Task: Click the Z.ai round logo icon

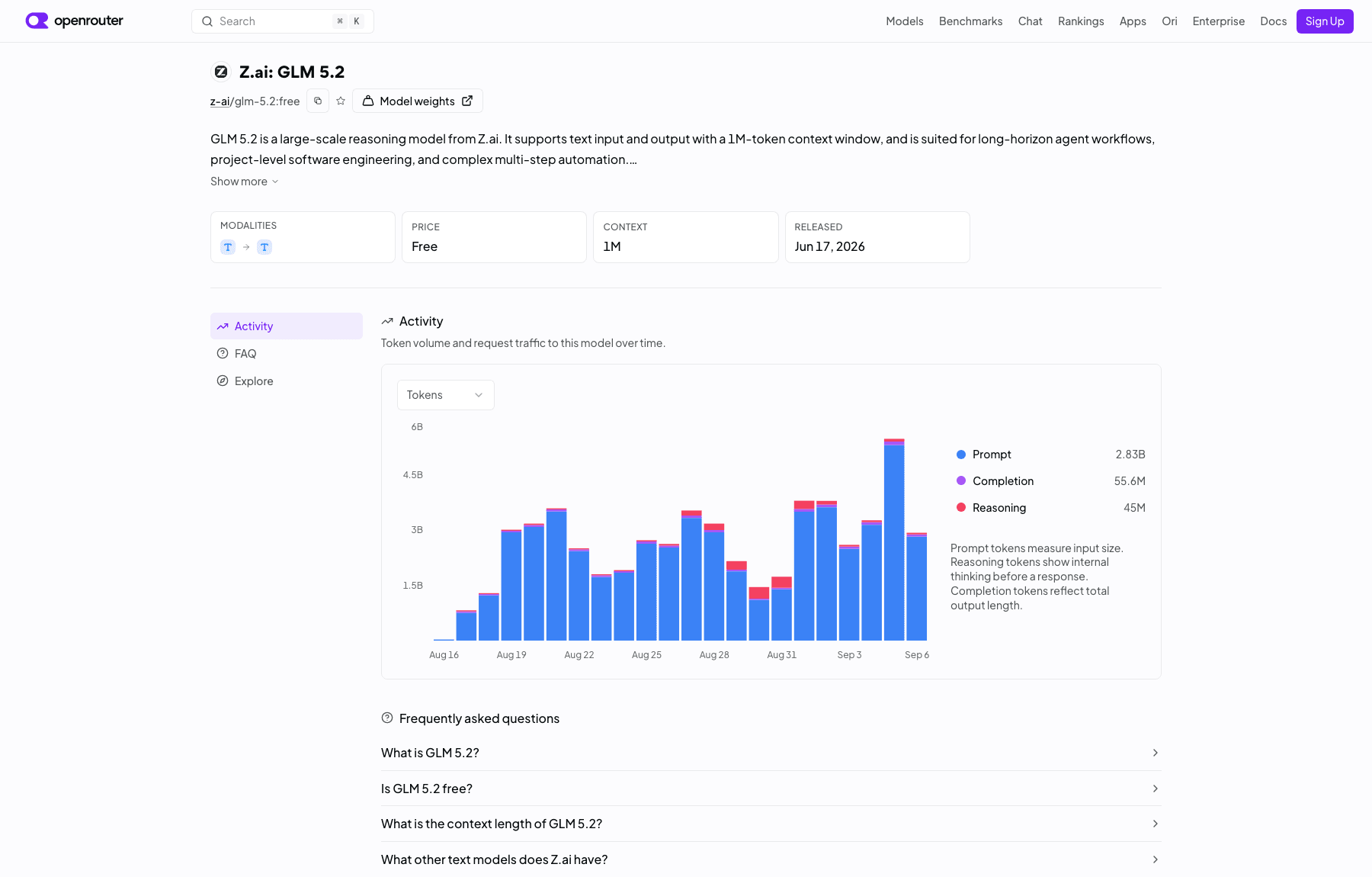Action: tap(221, 72)
